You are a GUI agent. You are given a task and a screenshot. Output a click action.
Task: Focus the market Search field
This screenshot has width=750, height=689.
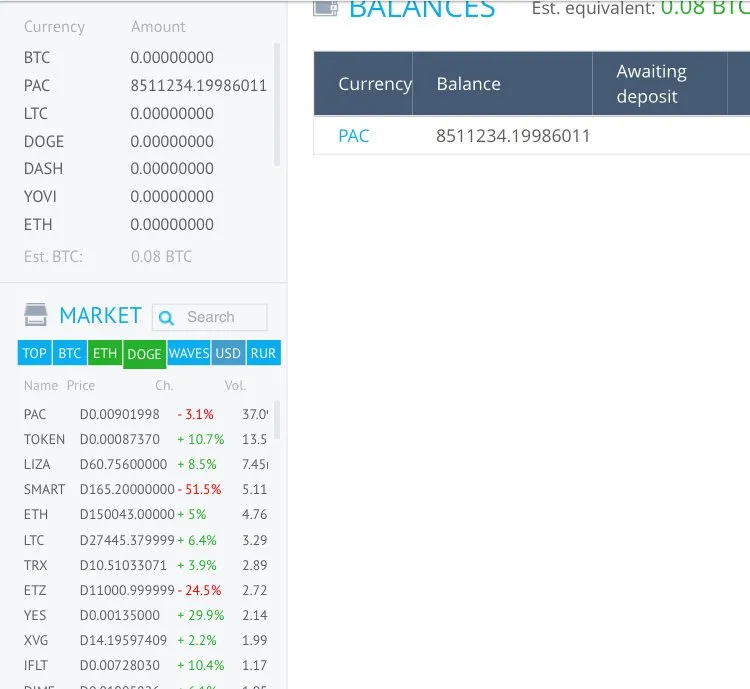point(210,317)
